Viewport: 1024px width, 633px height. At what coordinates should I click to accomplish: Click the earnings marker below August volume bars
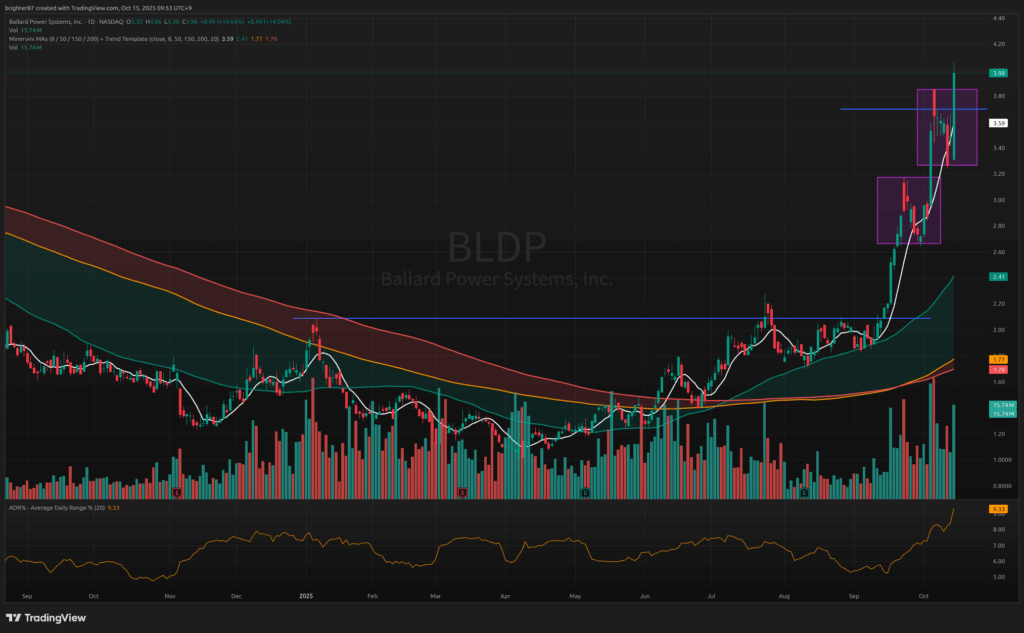click(x=804, y=492)
